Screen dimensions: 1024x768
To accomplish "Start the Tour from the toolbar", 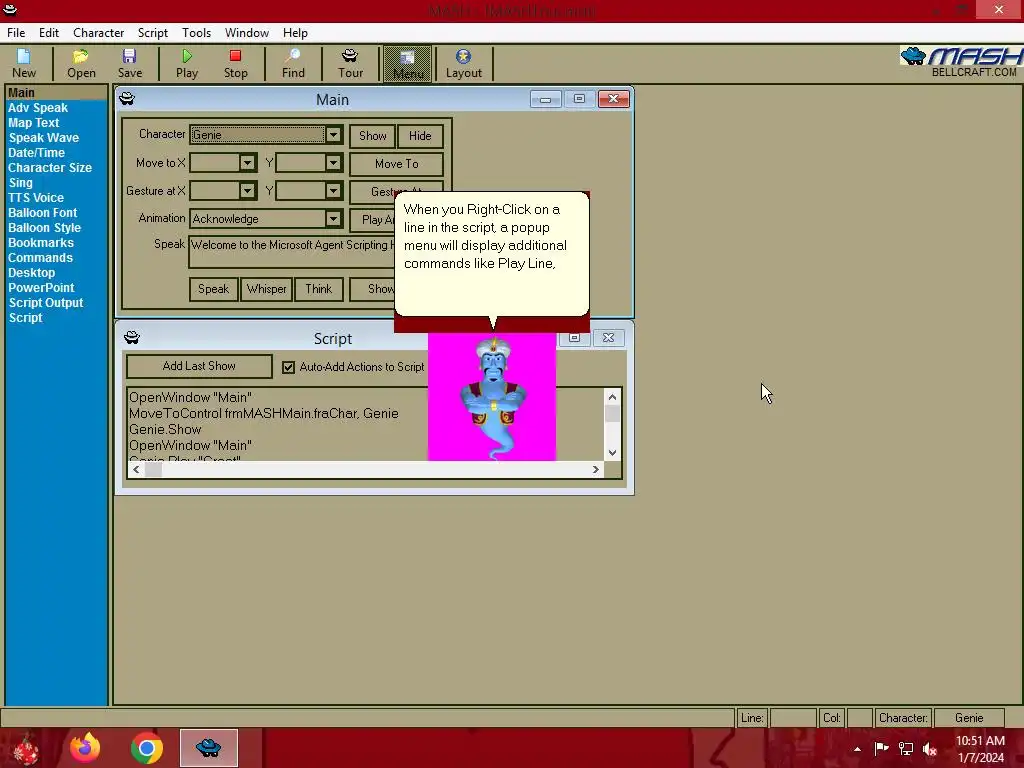I will coord(350,63).
